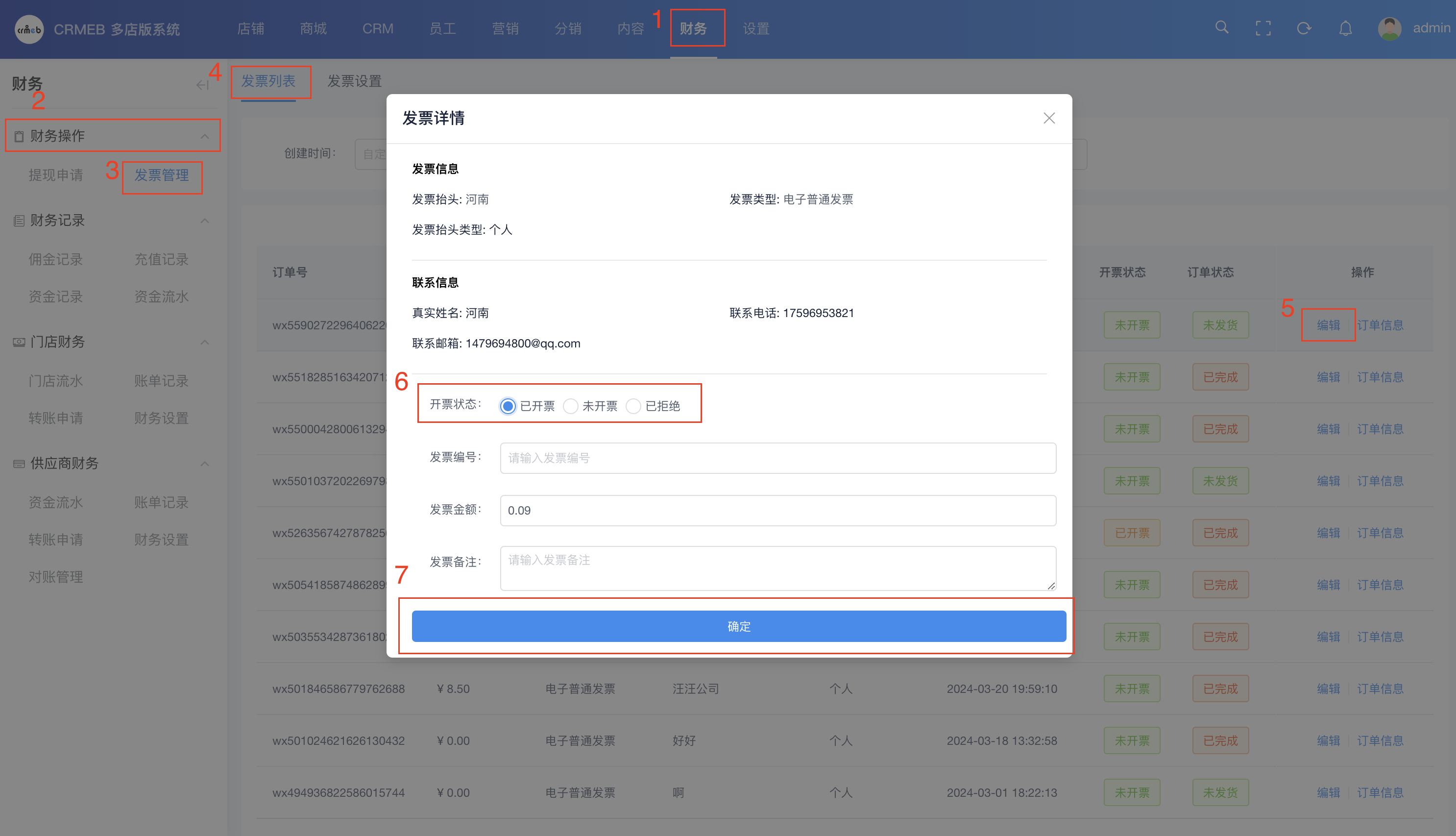Click the refresh page icon
1456x836 pixels.
(x=1304, y=28)
